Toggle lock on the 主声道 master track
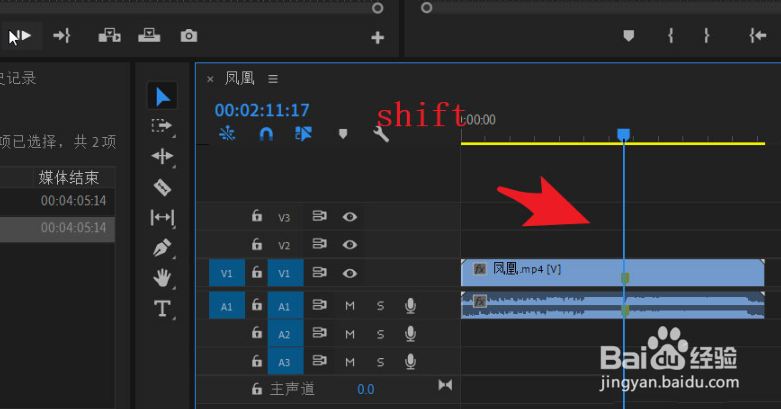This screenshot has width=781, height=409. pos(257,389)
